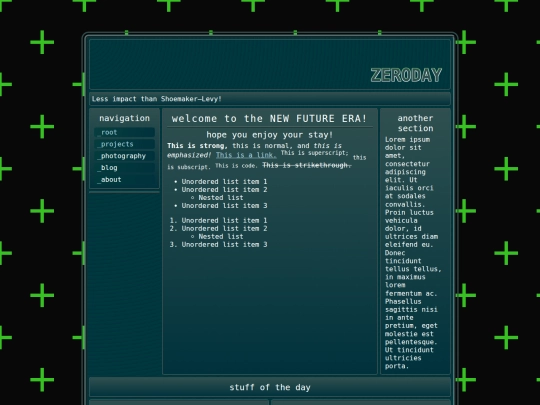Screen dimensions: 540x405
Task: Click the 'This is strikethrough.' text
Action: 307,165
